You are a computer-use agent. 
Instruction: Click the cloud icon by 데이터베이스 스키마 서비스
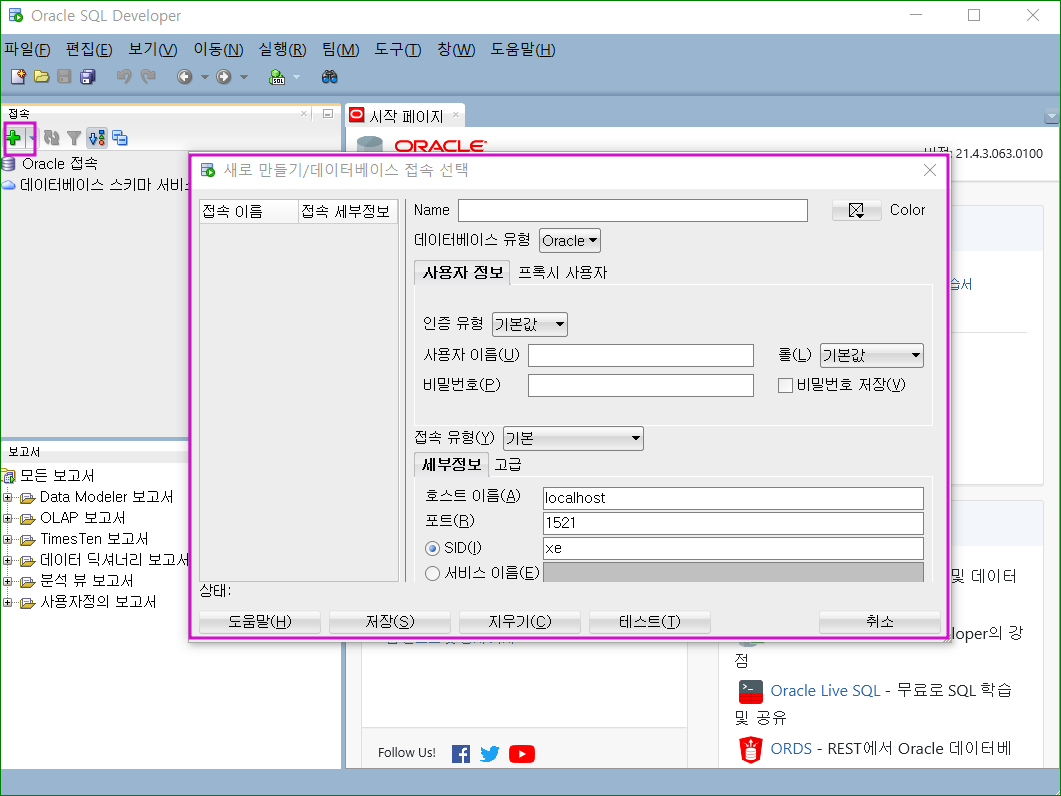tap(8, 185)
